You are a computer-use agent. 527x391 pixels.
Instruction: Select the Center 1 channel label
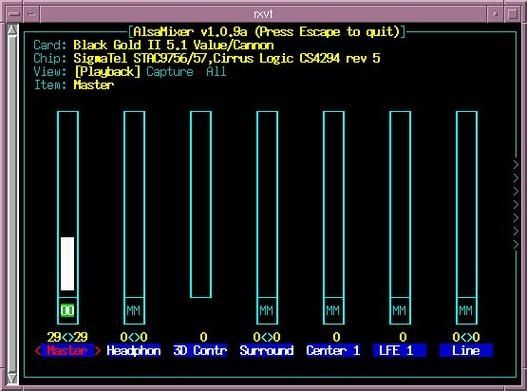pos(333,351)
